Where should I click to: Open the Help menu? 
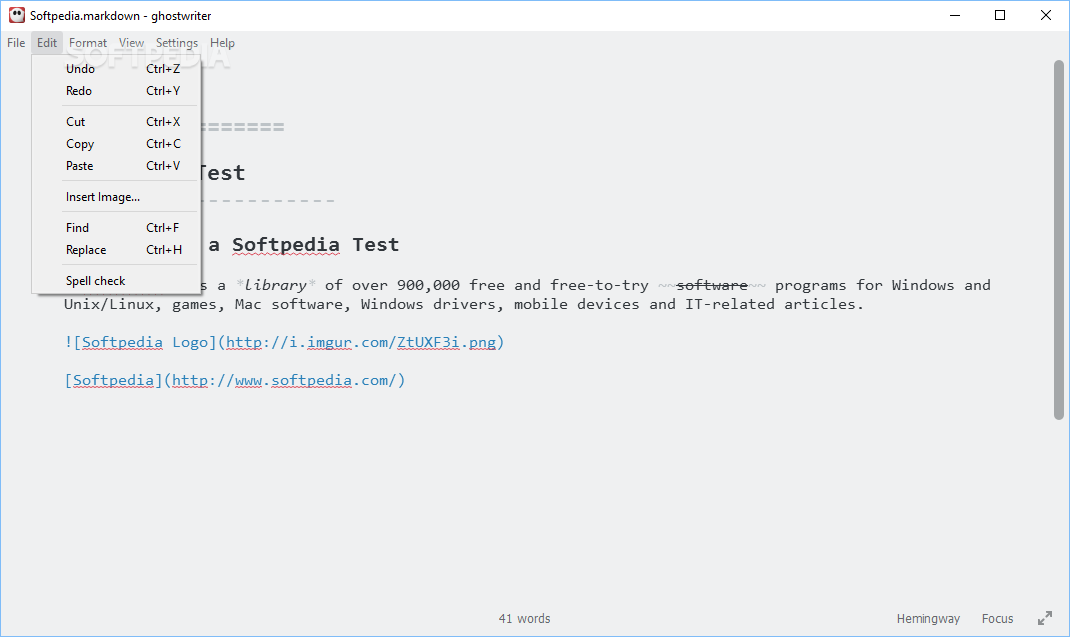pyautogui.click(x=222, y=43)
